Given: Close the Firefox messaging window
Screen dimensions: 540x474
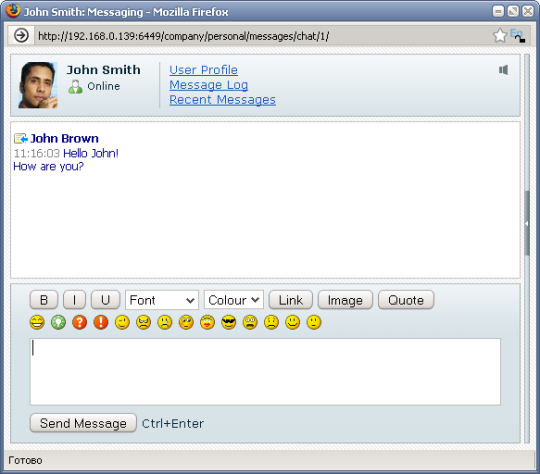Looking at the screenshot, I should pyautogui.click(x=528, y=11).
